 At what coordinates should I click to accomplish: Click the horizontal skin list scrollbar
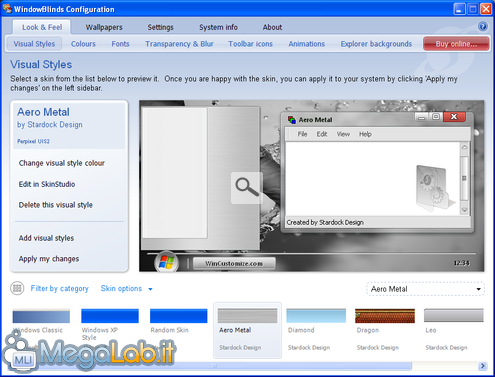pos(213,366)
